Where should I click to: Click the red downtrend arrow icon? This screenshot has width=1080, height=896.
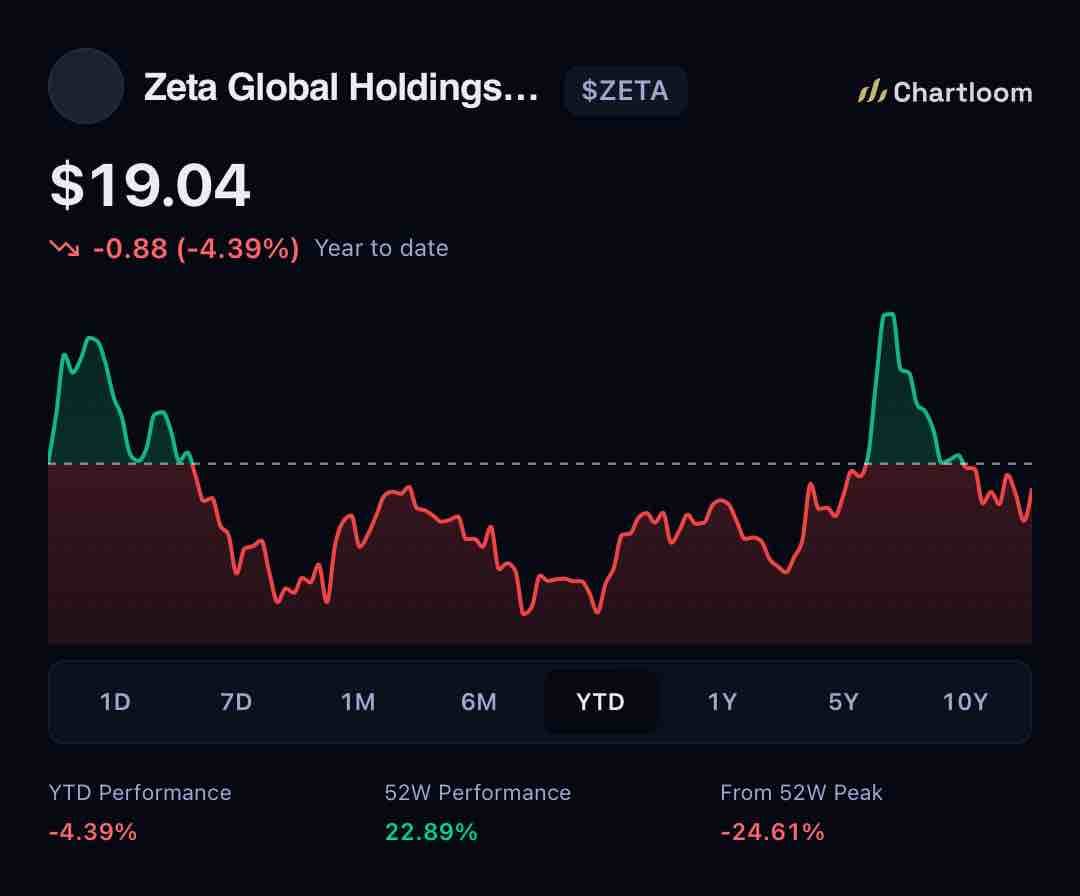point(64,247)
